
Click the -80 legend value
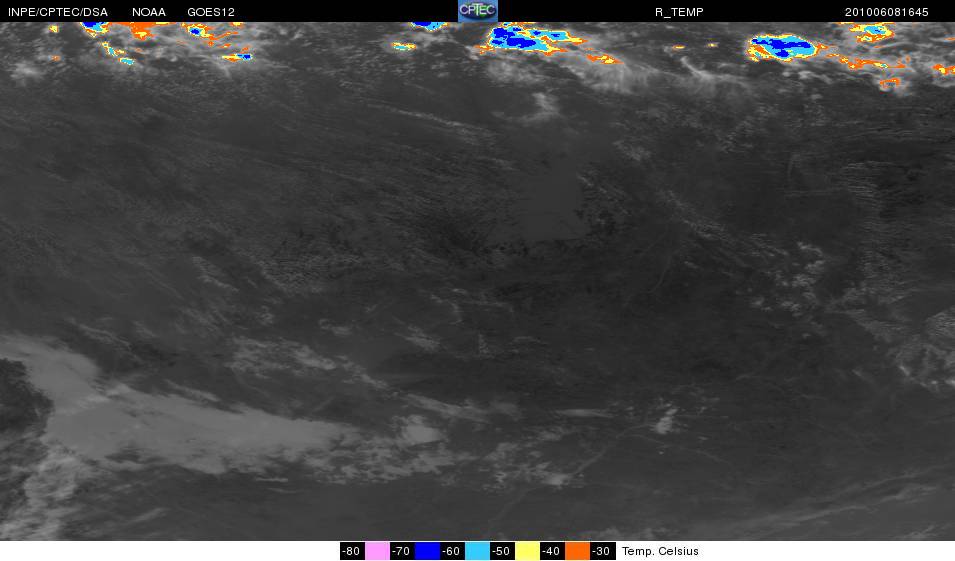tap(352, 551)
